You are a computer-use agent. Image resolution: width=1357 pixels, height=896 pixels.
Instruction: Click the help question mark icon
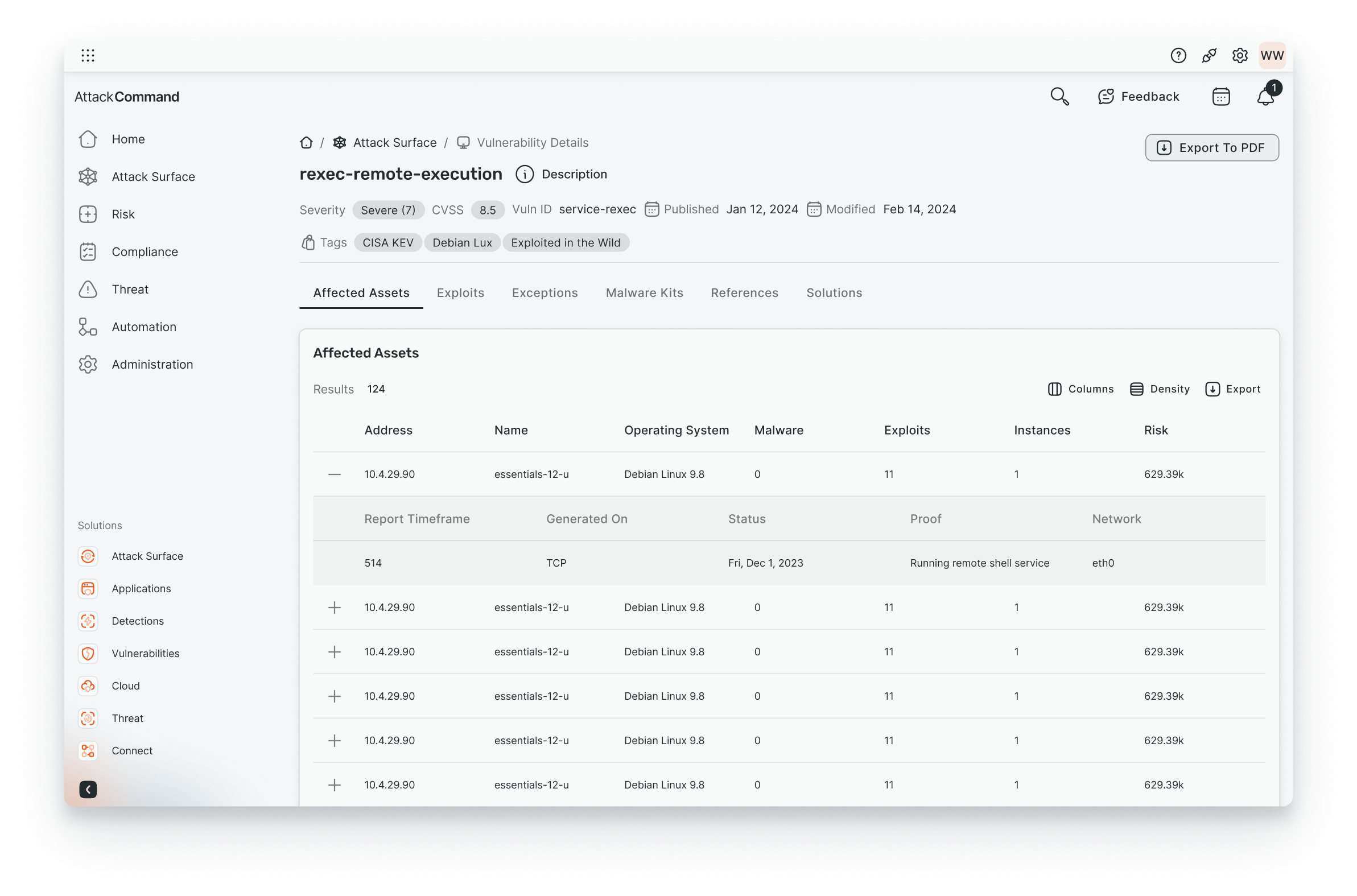tap(1178, 55)
